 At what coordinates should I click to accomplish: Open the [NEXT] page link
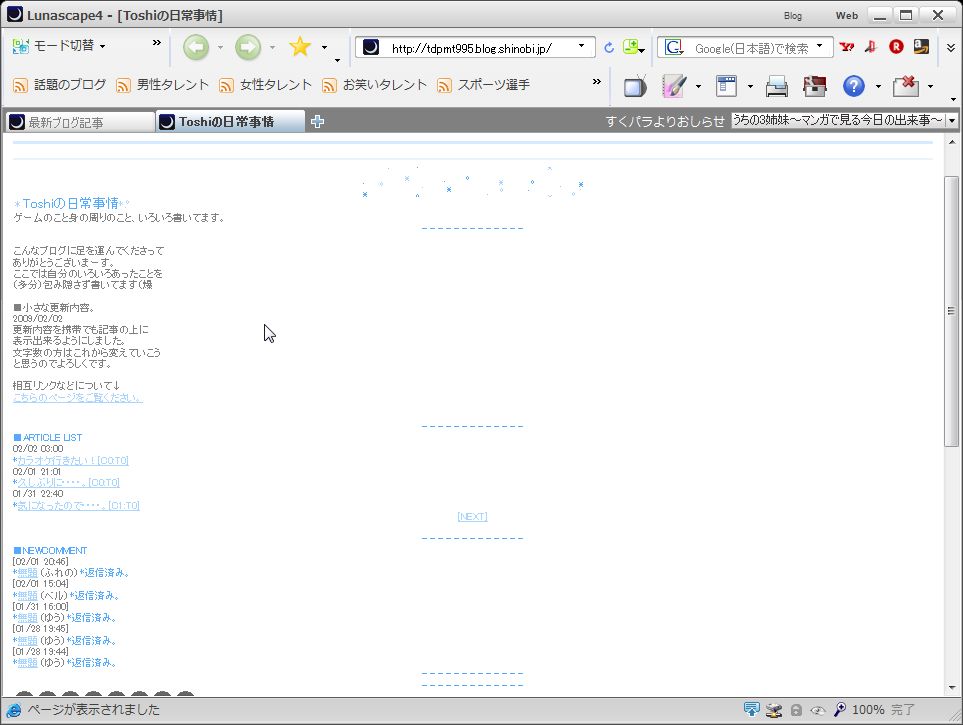pyautogui.click(x=472, y=517)
